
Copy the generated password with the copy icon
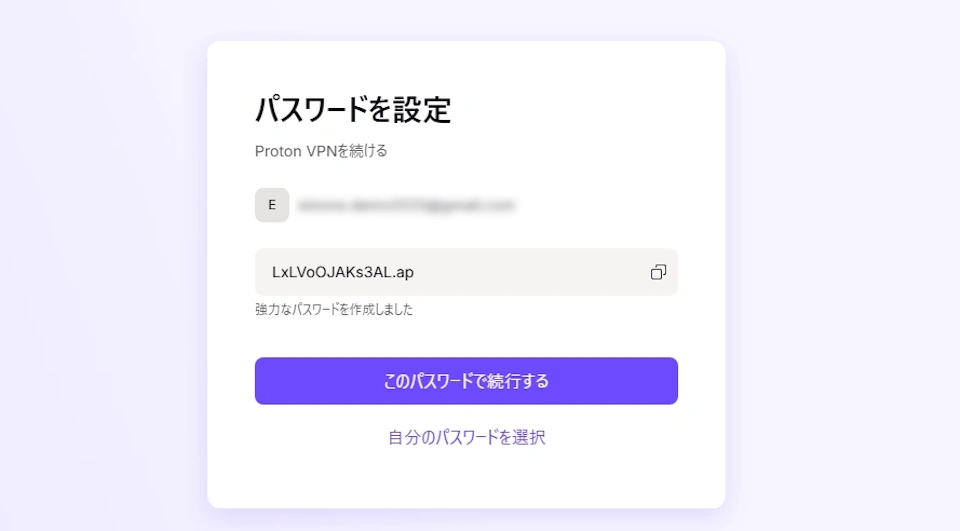coord(658,272)
